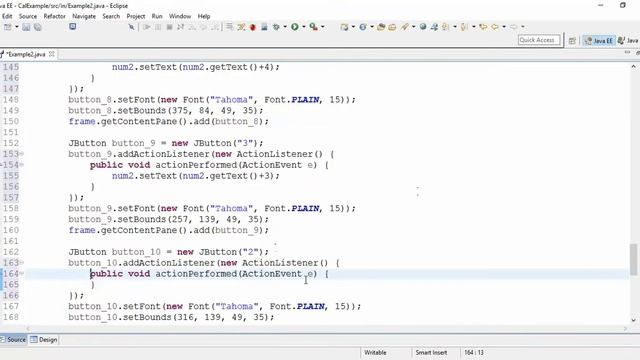Click the Save All icon
Screen dimensions: 640x360
(38, 27)
